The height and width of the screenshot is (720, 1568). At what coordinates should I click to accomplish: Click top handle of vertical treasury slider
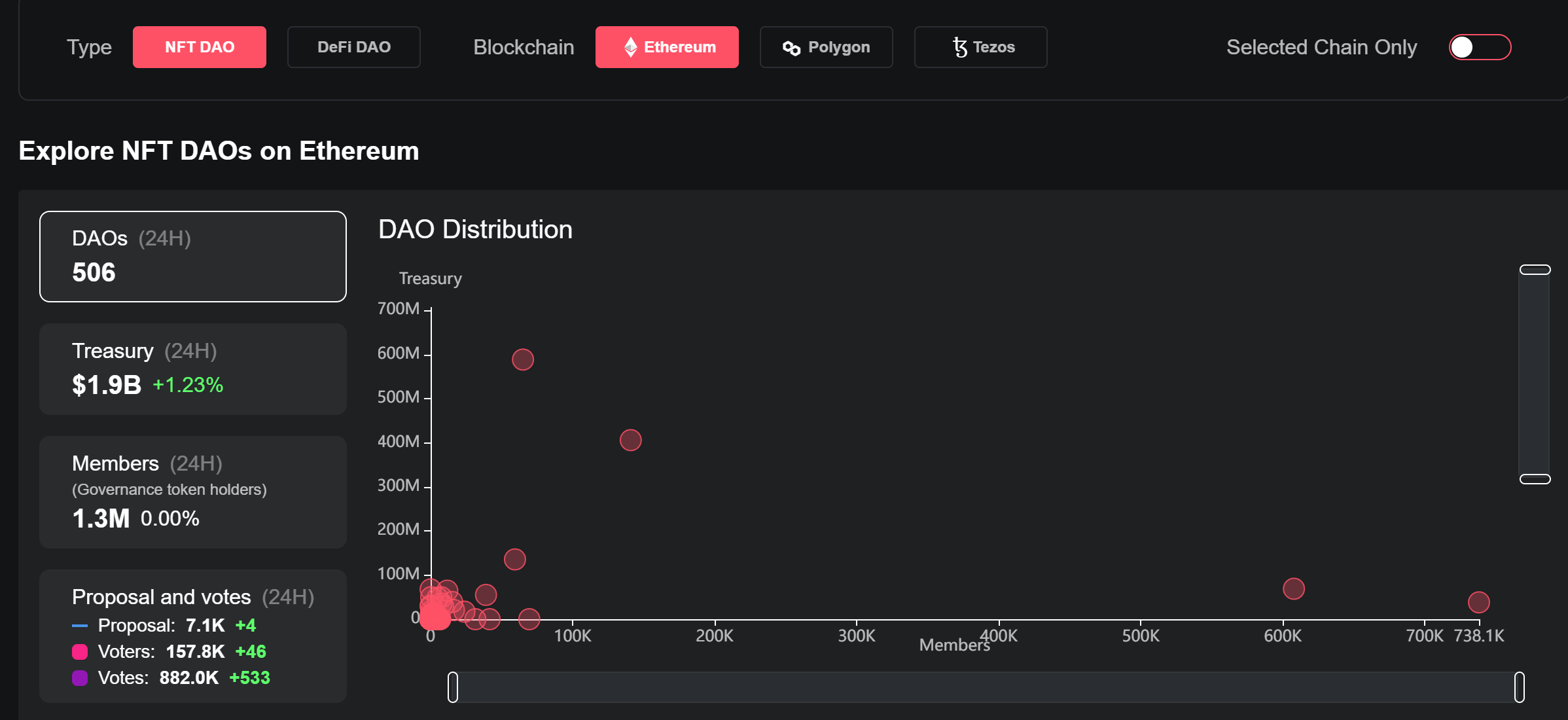point(1535,270)
